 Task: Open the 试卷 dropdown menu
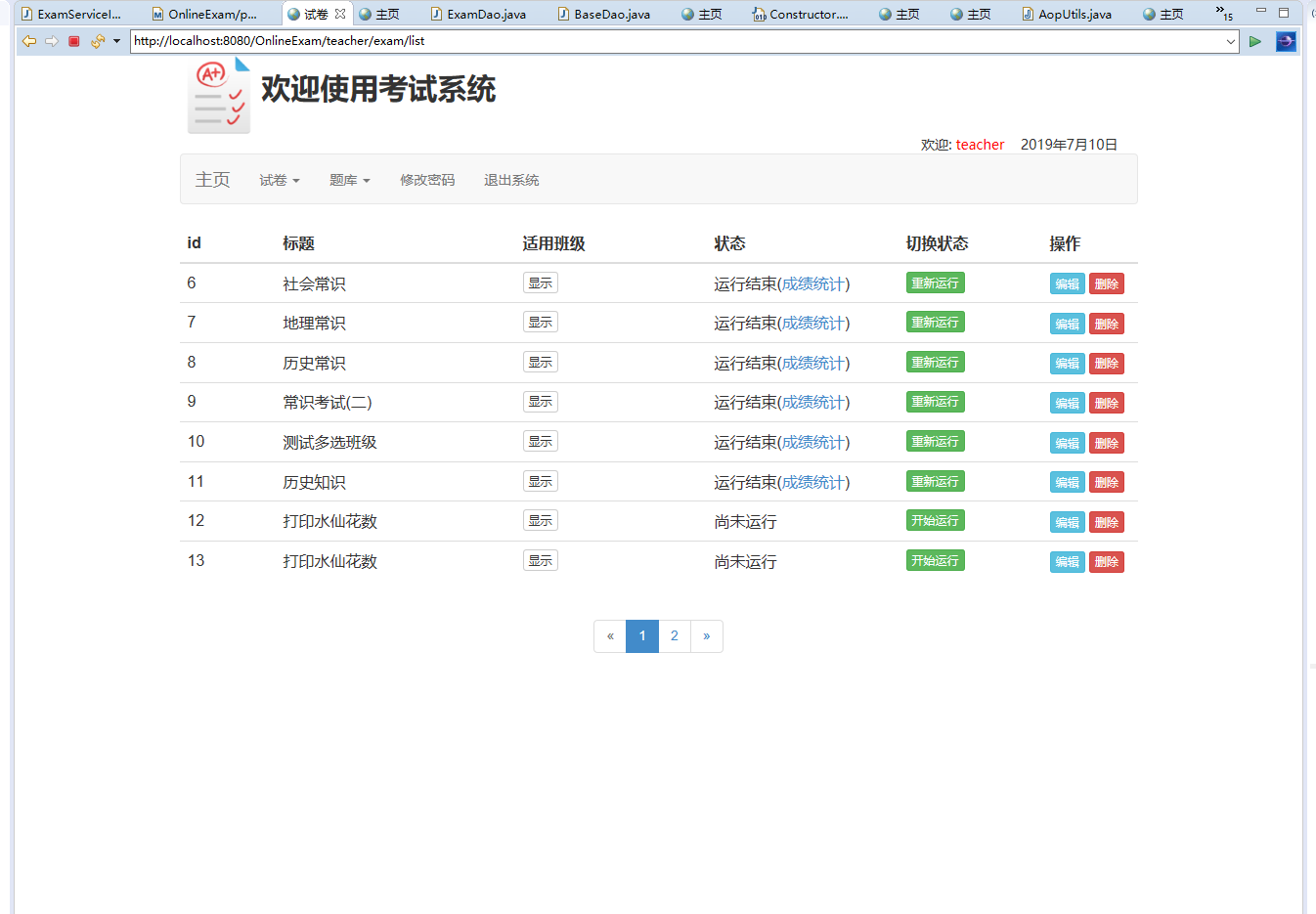[278, 179]
